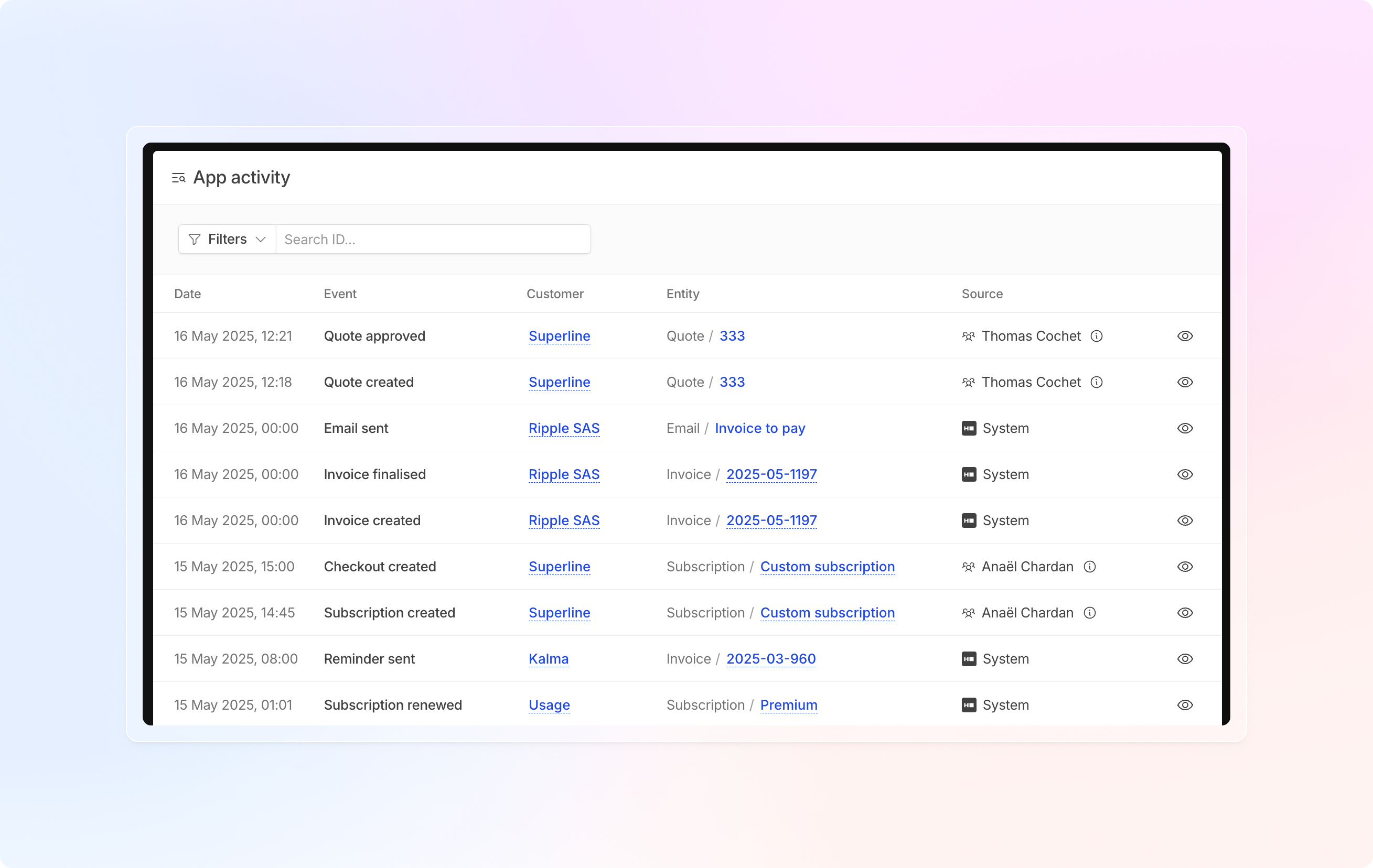
Task: Open invoice 2025-05-1197 in Invoice created row
Action: pyautogui.click(x=771, y=521)
